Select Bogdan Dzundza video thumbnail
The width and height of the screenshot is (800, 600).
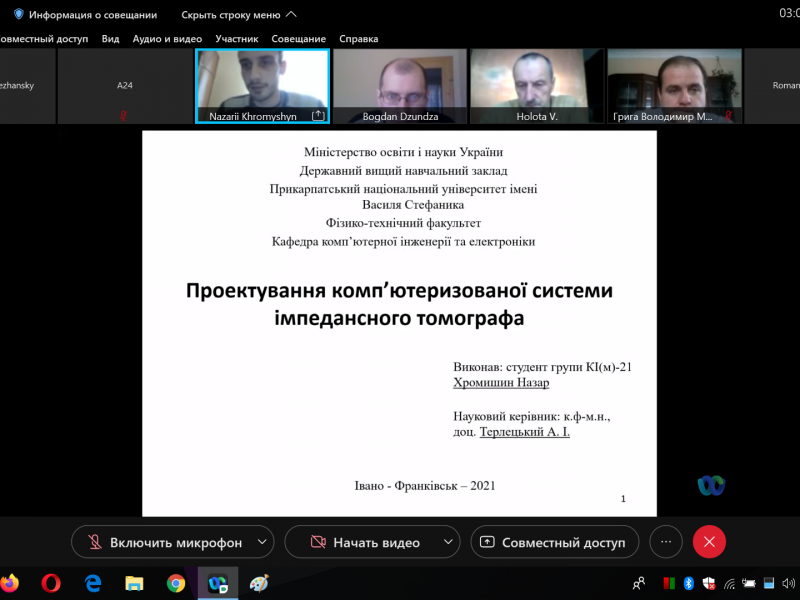pos(399,86)
